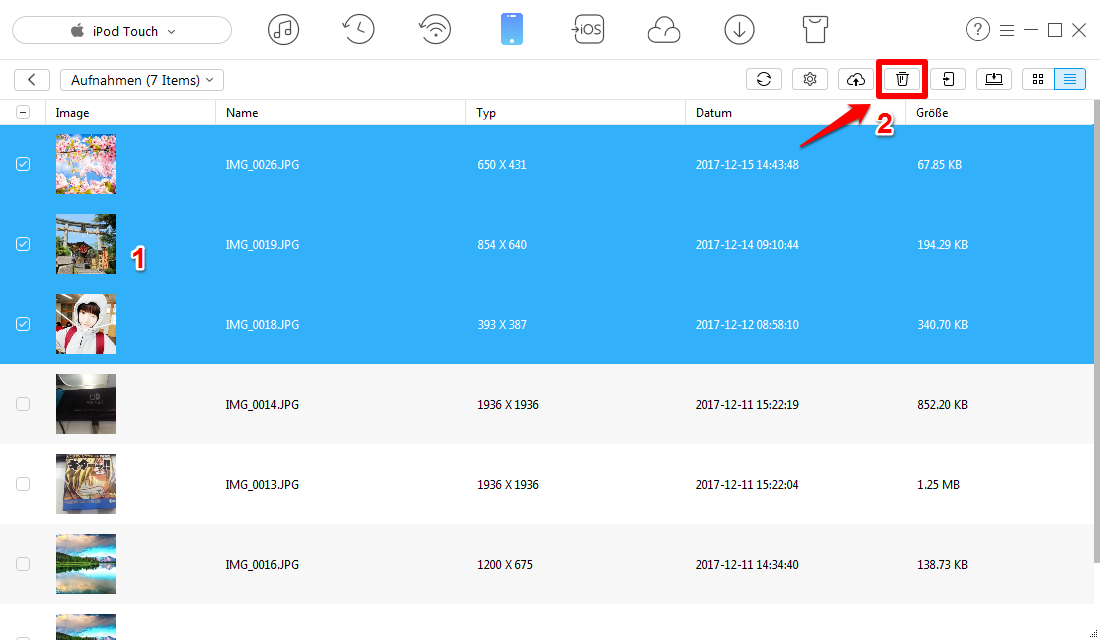Open the move to iOS icon
The width and height of the screenshot is (1100, 640).
[588, 29]
